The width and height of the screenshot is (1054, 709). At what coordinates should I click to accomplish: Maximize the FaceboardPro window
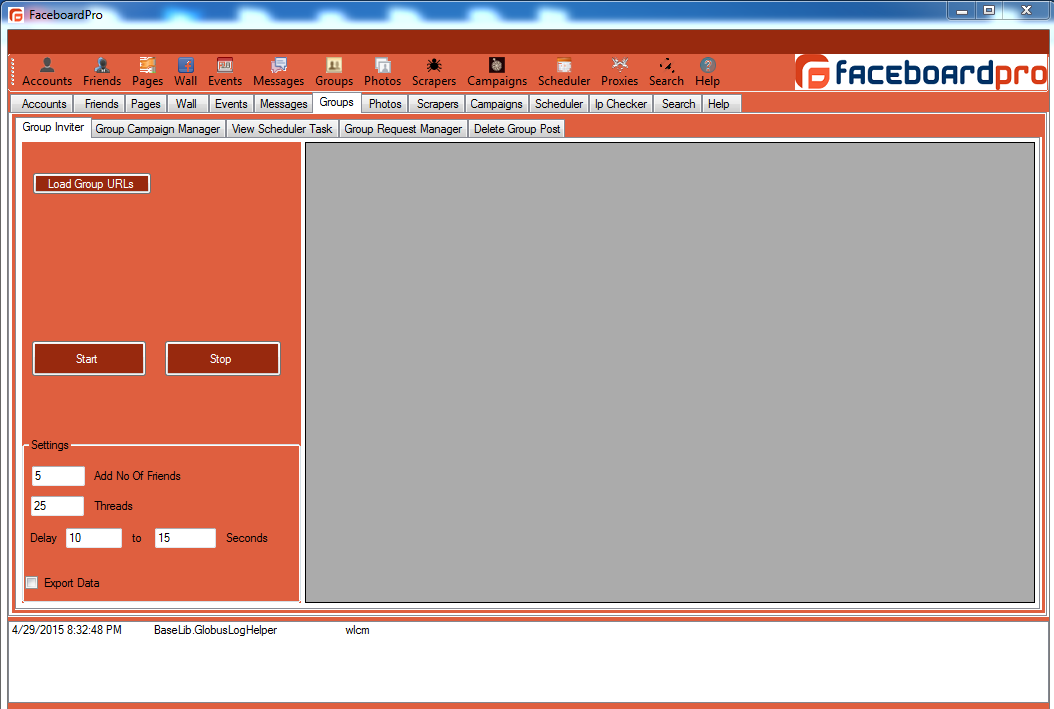pos(989,10)
